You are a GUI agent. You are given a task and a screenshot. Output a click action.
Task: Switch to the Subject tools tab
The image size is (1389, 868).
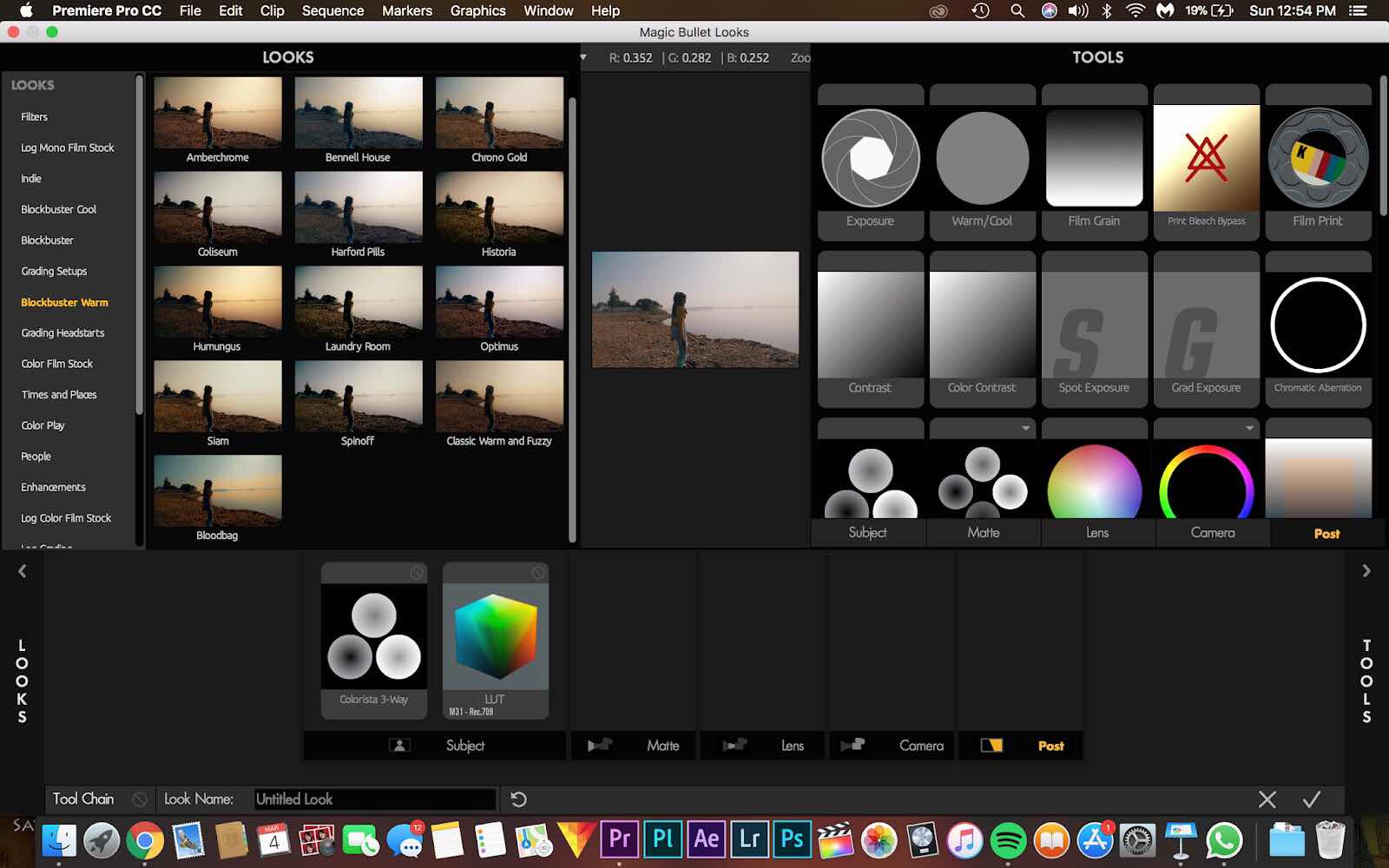point(868,533)
